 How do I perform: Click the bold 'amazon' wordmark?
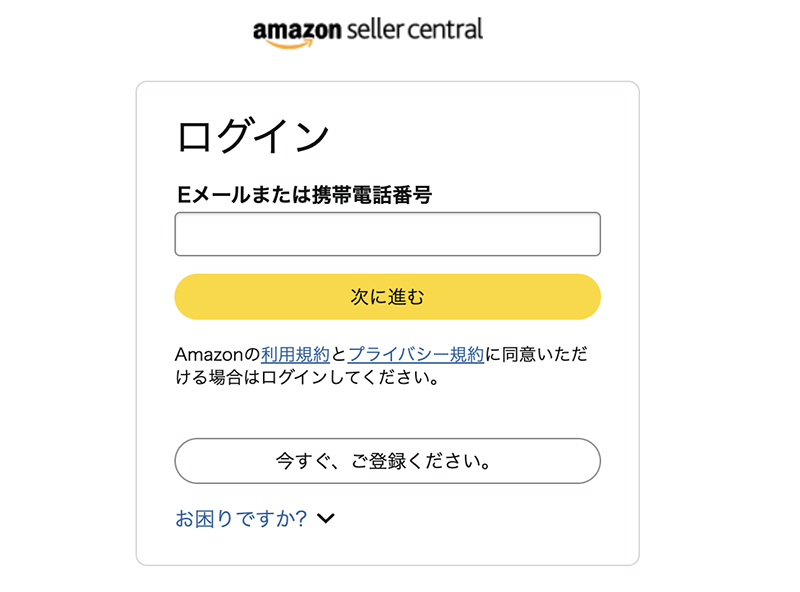point(297,31)
